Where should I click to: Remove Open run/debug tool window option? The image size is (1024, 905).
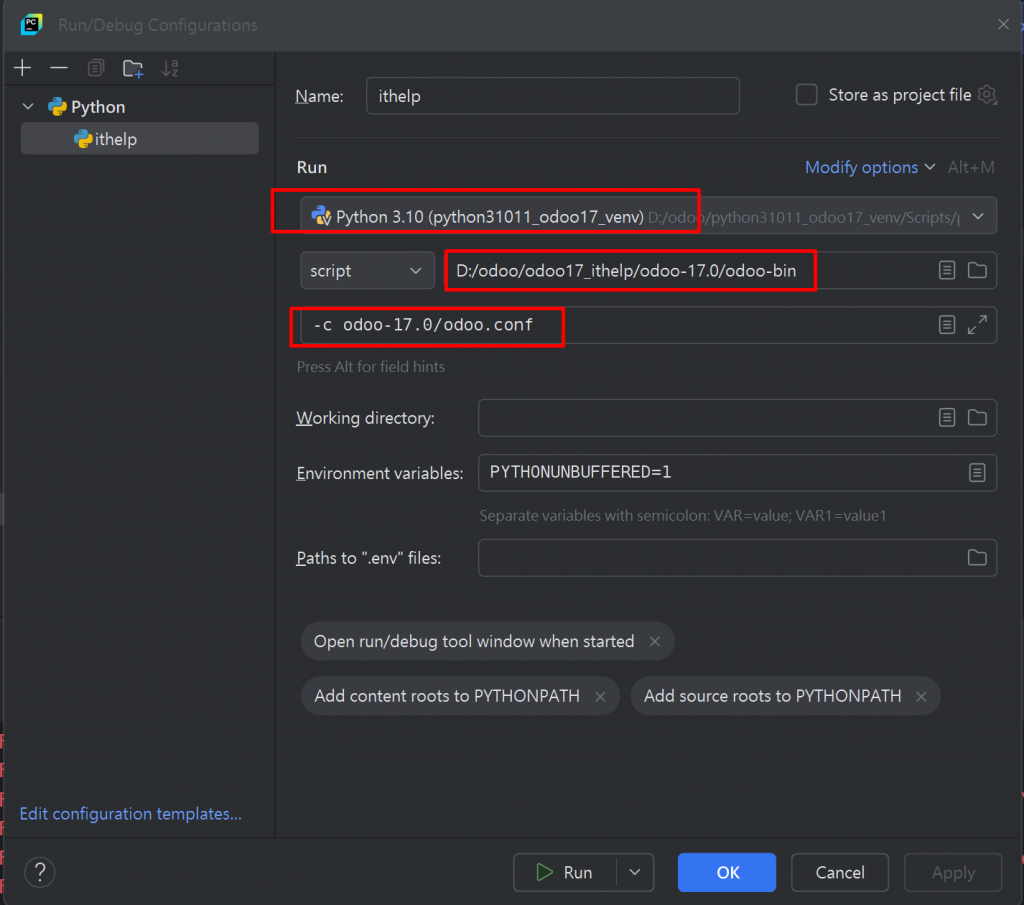click(654, 641)
